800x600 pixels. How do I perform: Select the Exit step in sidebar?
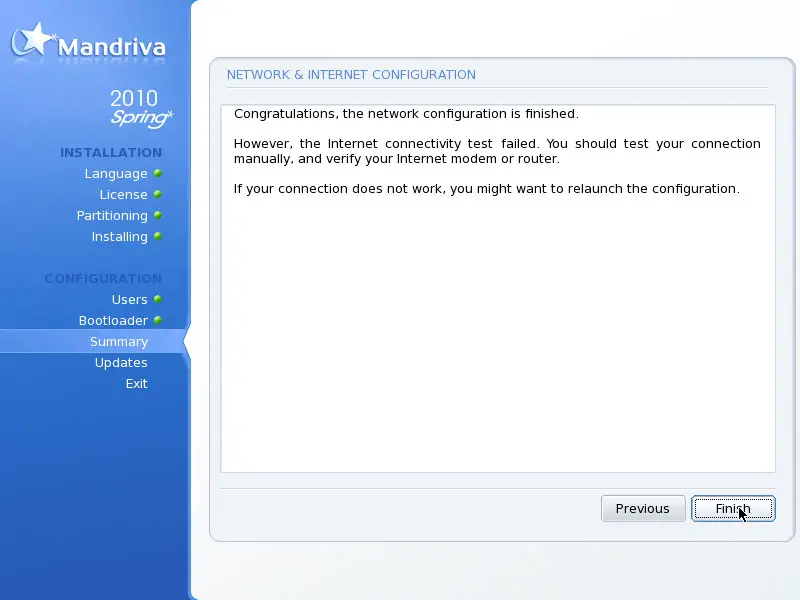pos(137,383)
